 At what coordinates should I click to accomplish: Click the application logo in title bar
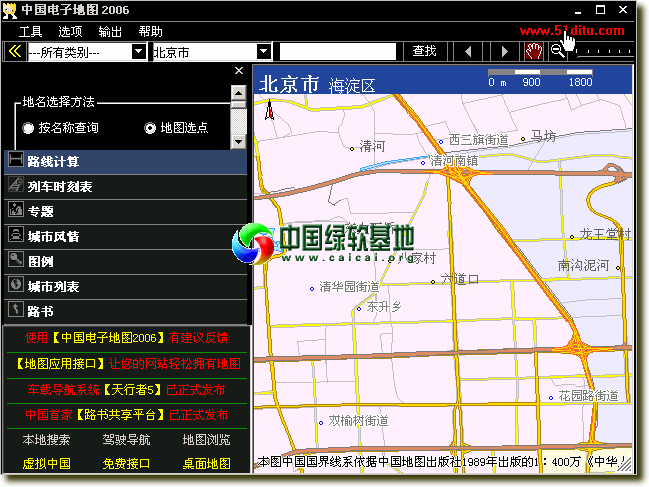pos(10,10)
